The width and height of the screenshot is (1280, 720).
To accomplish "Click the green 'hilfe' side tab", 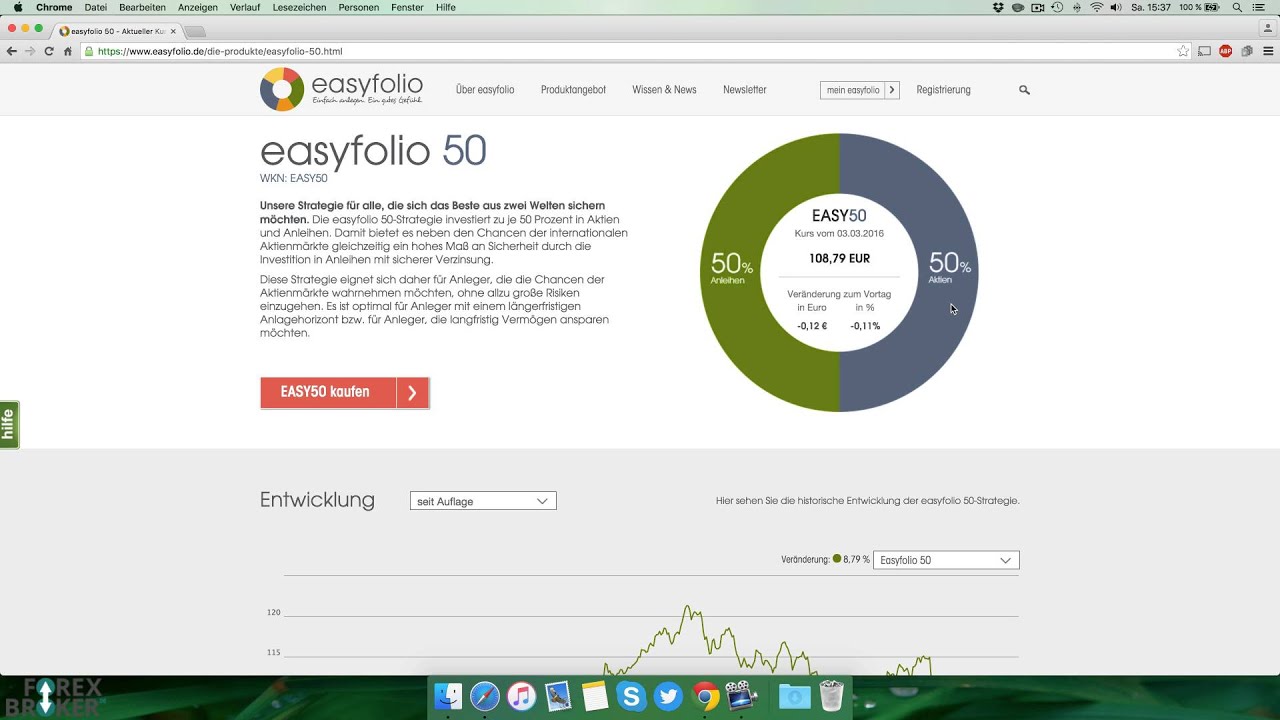I will coord(9,424).
